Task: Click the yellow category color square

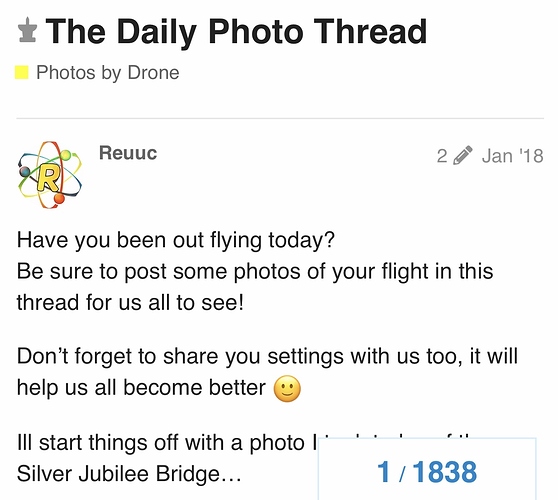Action: click(21, 73)
